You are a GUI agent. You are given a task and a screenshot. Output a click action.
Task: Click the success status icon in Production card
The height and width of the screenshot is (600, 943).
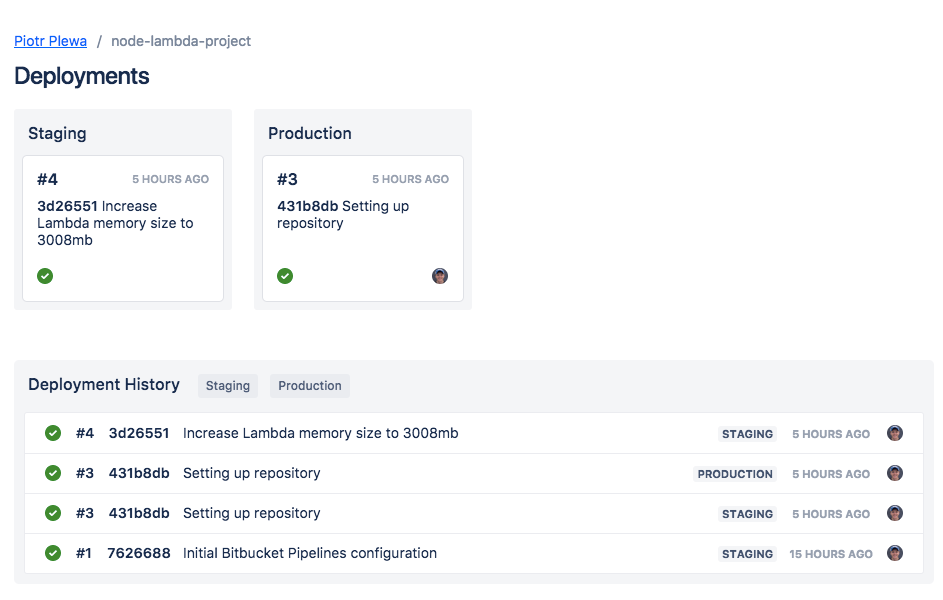[x=285, y=276]
